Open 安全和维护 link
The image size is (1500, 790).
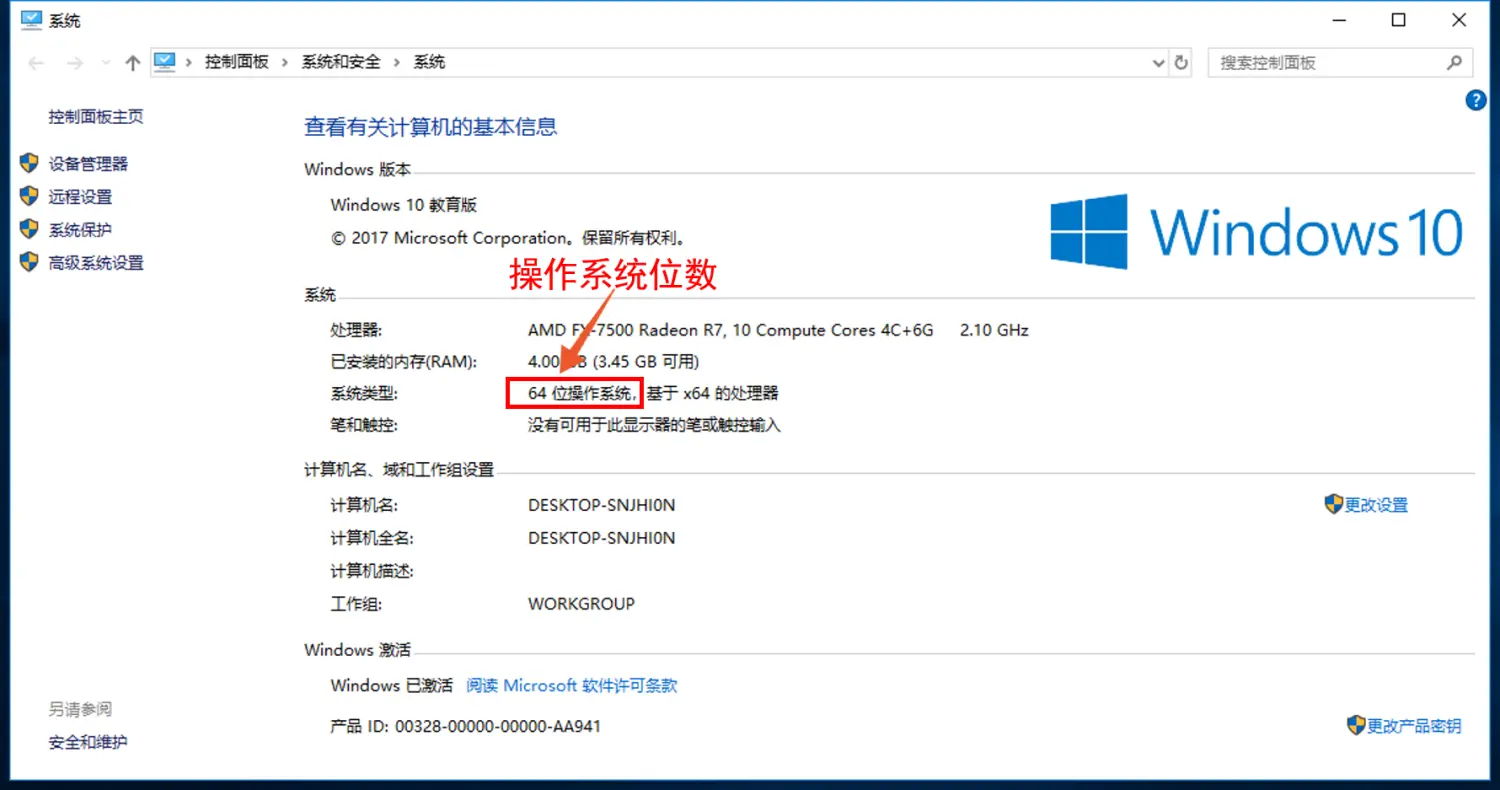pos(88,742)
